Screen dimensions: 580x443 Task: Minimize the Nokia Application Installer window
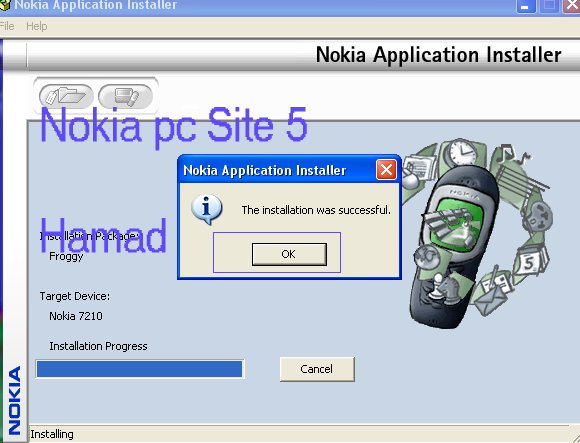click(526, 6)
